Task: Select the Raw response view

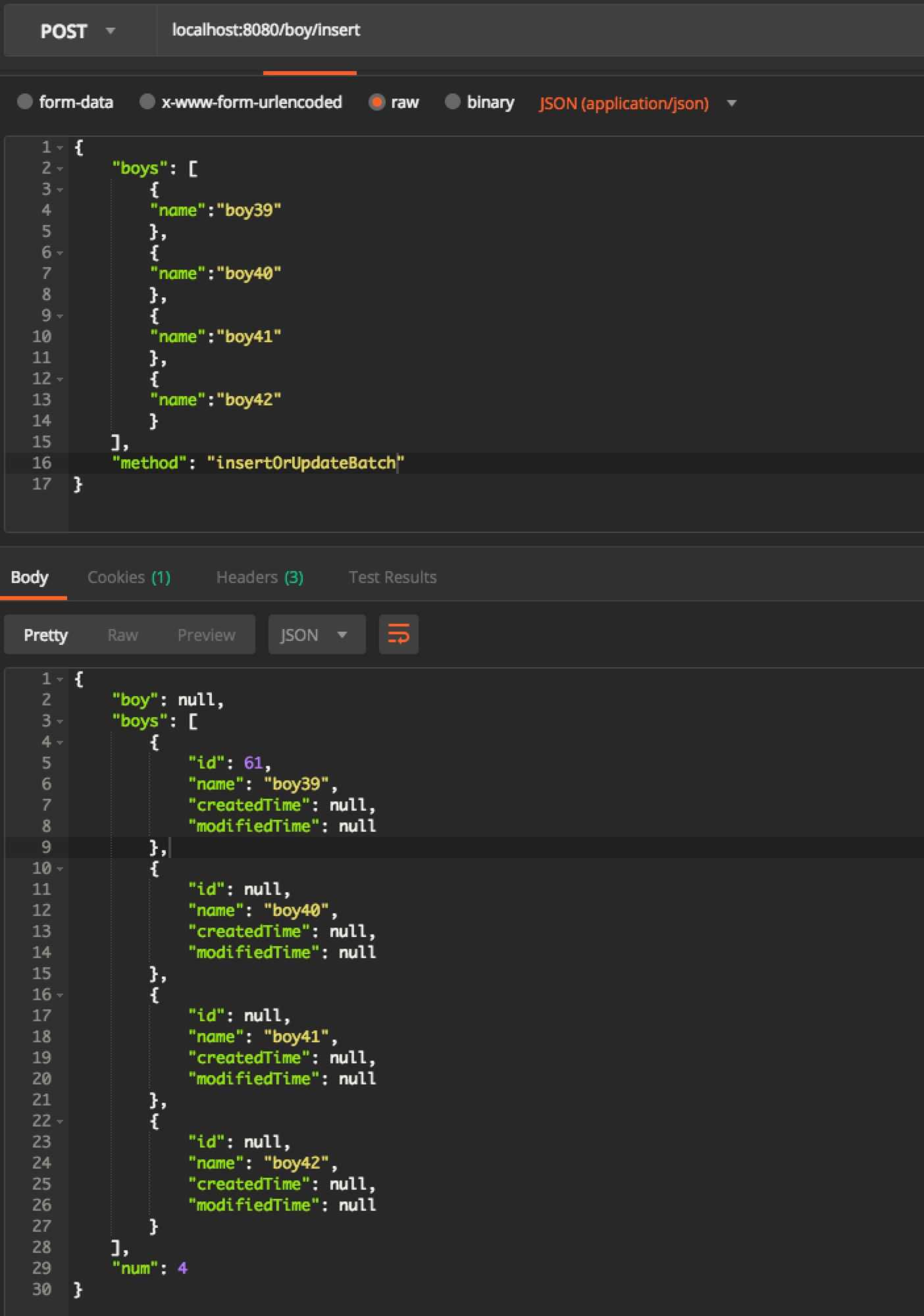Action: (122, 635)
